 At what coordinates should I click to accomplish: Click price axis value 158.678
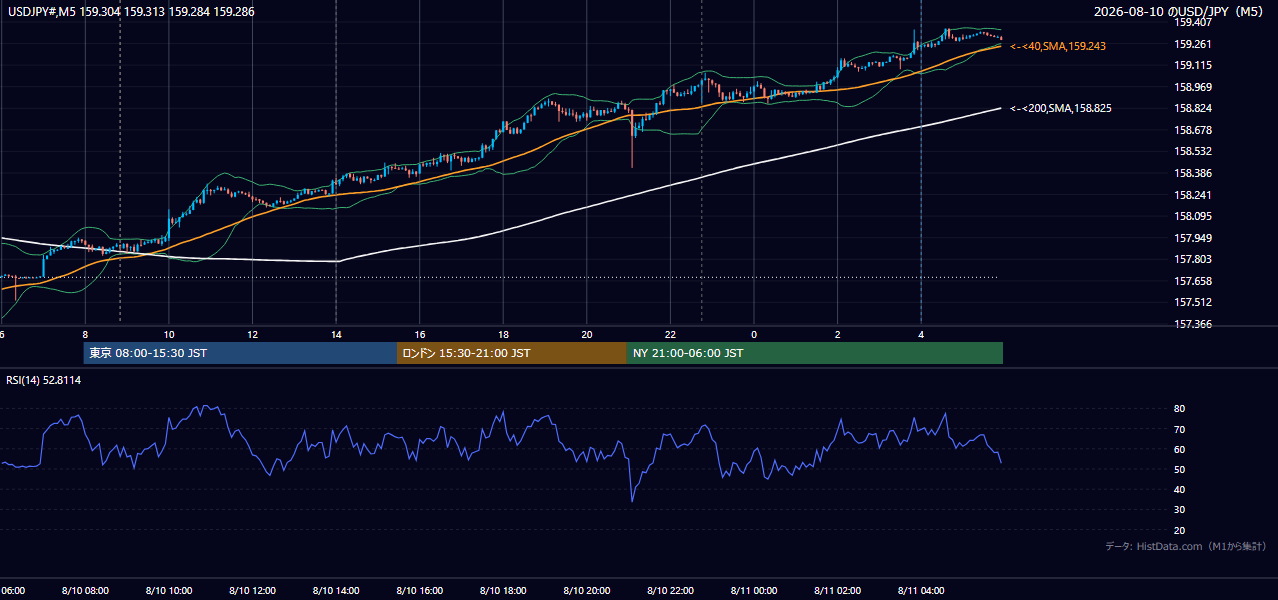(x=1193, y=130)
